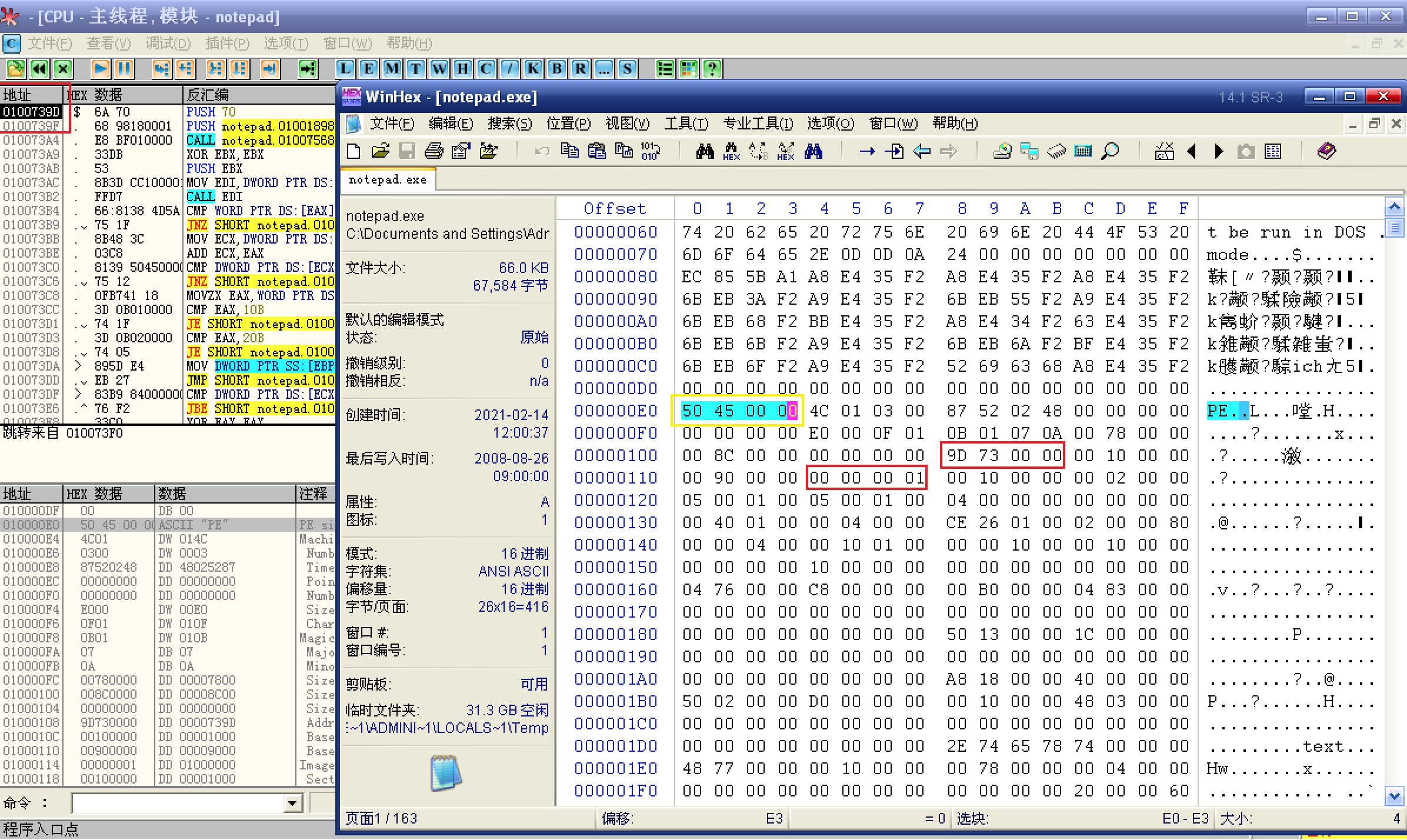Click WinHex Find Hex Values binoculars icon

coord(731,151)
